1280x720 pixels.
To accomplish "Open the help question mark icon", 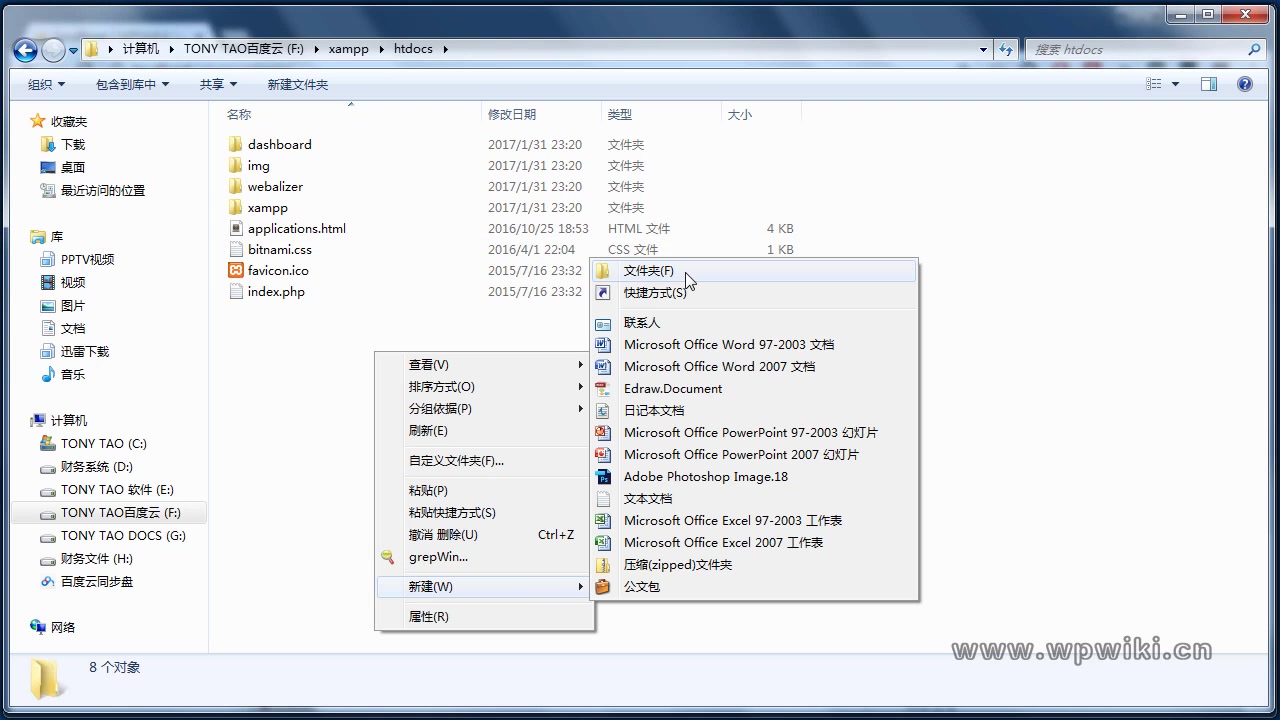I will pos(1245,84).
